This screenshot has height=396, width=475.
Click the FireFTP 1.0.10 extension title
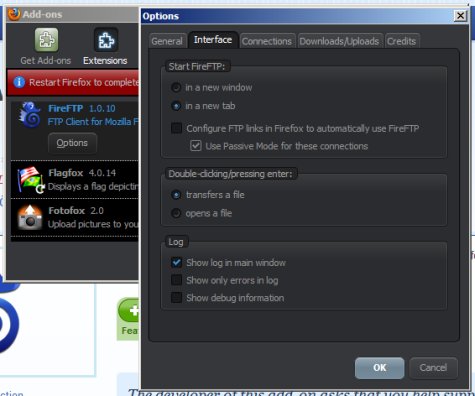pos(82,108)
